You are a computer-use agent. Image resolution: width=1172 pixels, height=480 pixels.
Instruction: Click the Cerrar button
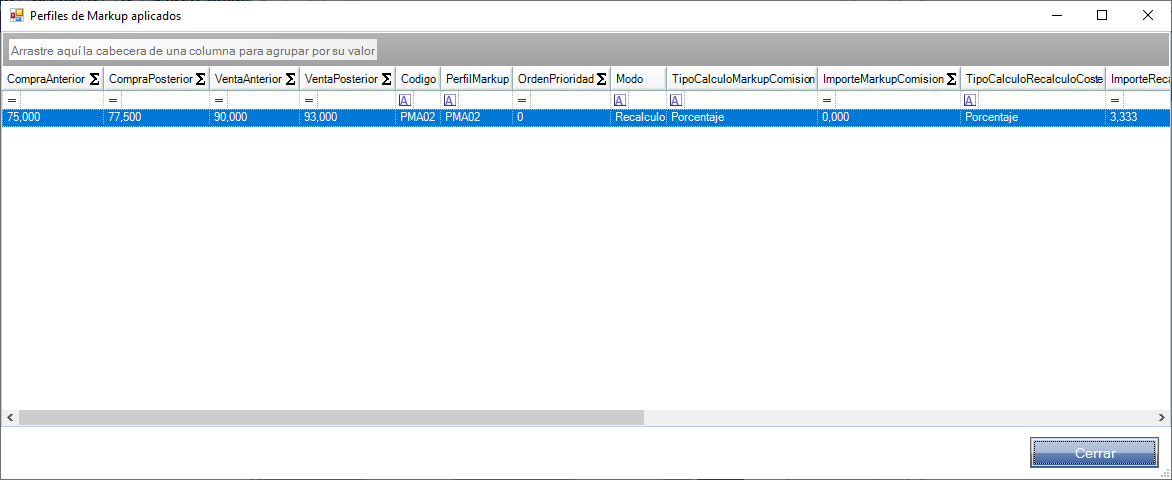pos(1095,453)
